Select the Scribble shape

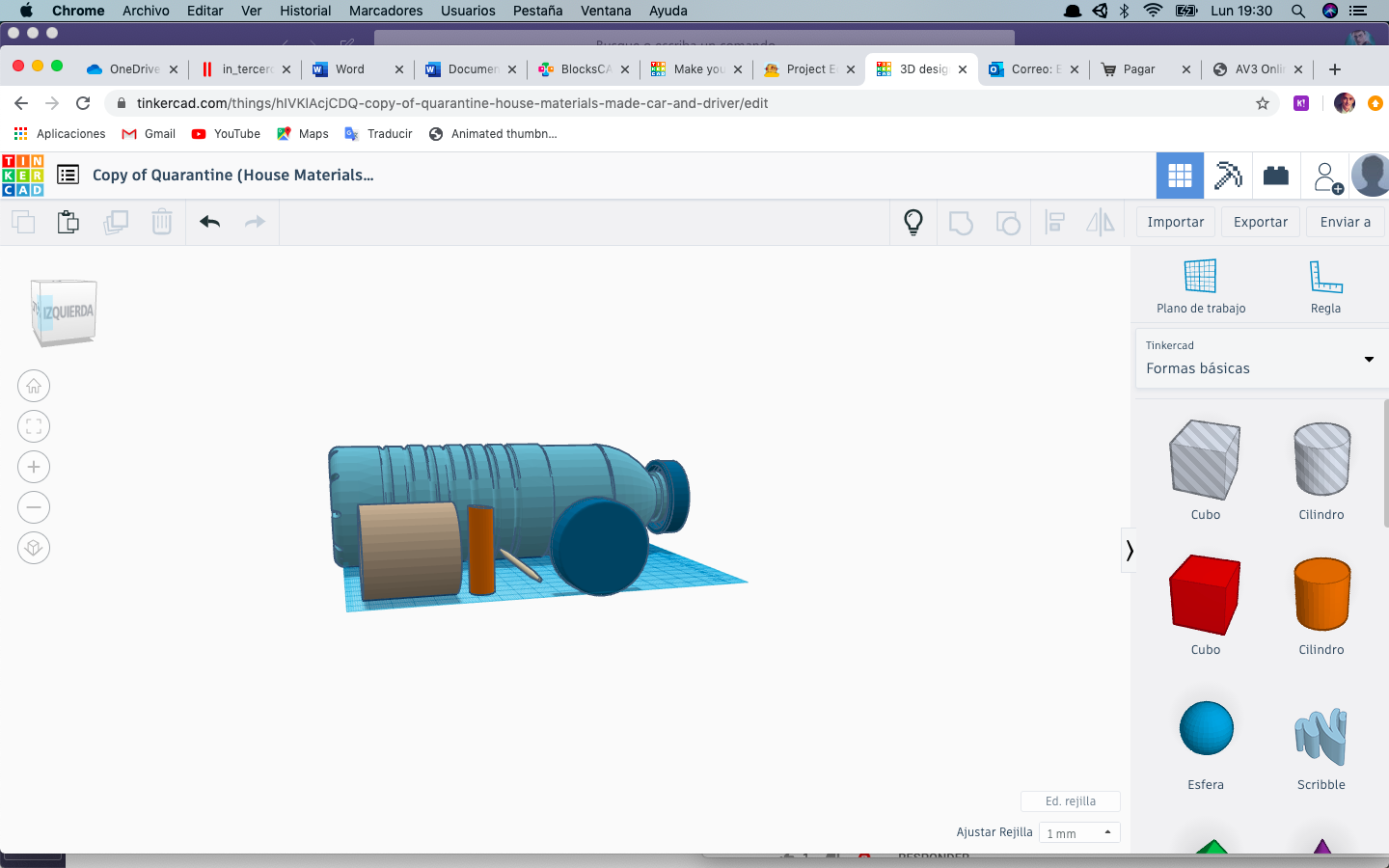1321,737
